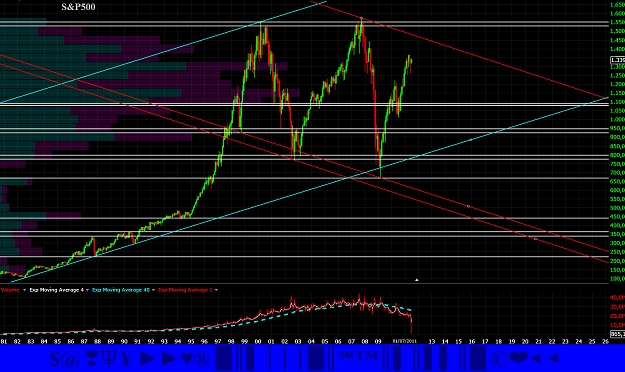Click year label 13 on the time axis
Image resolution: width=625 pixels, height=372 pixels.
pyautogui.click(x=432, y=341)
